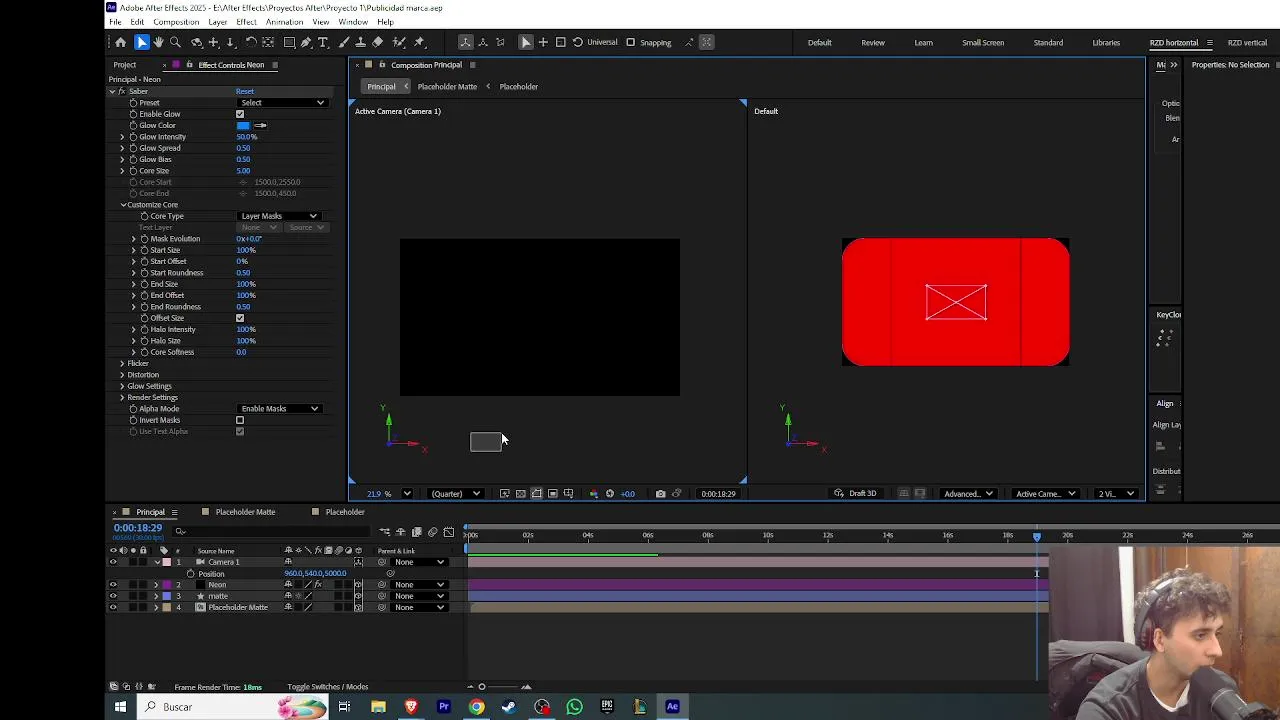The image size is (1280, 720).
Task: Click the Draft 3D button
Action: [x=856, y=494]
